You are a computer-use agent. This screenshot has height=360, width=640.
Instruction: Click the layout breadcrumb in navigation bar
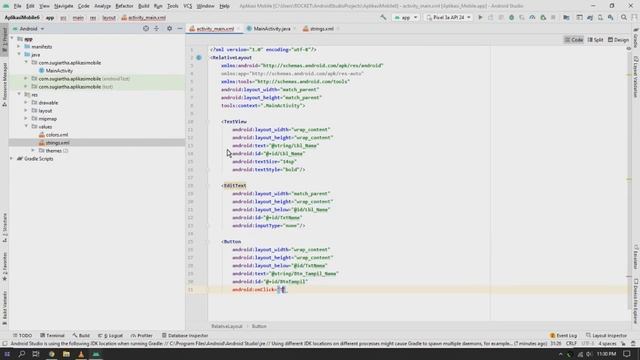109,18
